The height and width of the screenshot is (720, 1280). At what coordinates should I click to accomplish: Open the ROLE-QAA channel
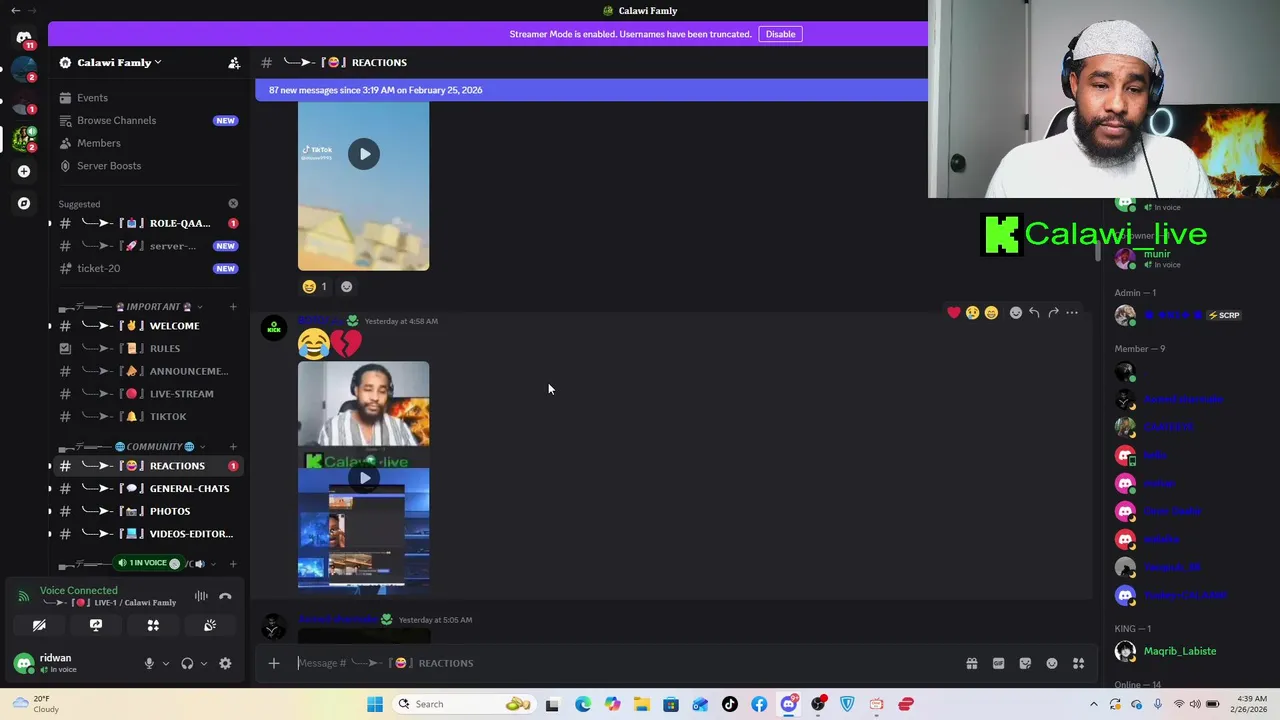150,223
